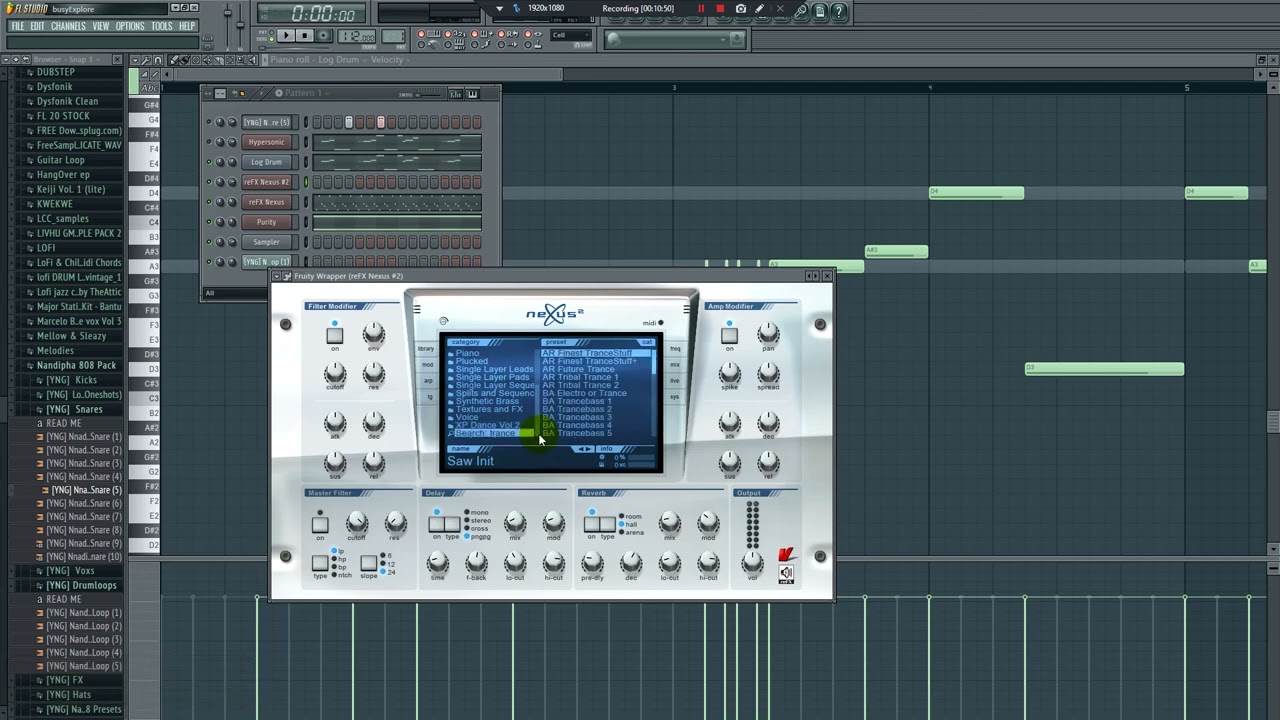Open the VIEW menu
Image resolution: width=1280 pixels, height=720 pixels.
click(x=101, y=26)
